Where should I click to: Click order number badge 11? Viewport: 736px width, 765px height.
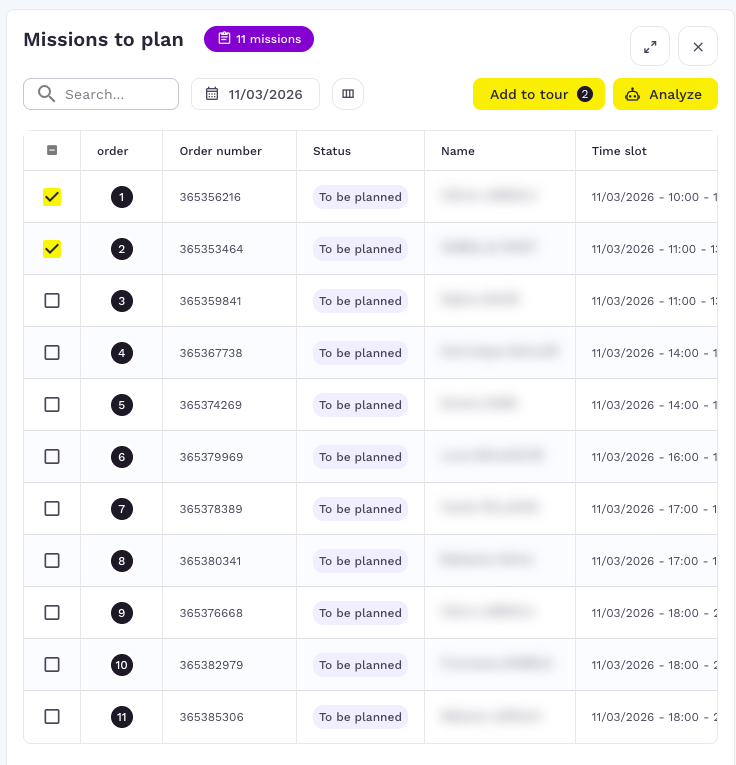point(121,717)
